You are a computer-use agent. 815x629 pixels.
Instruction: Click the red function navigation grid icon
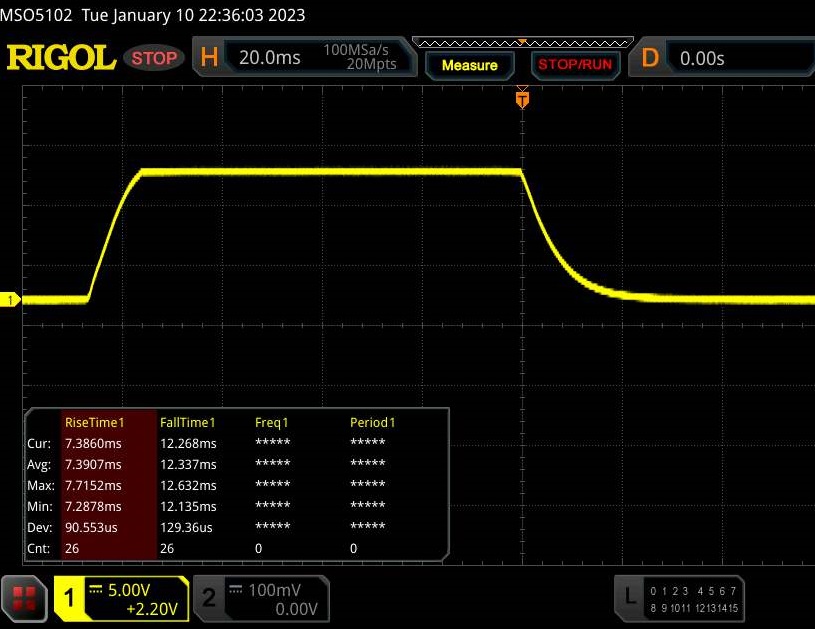[24, 599]
